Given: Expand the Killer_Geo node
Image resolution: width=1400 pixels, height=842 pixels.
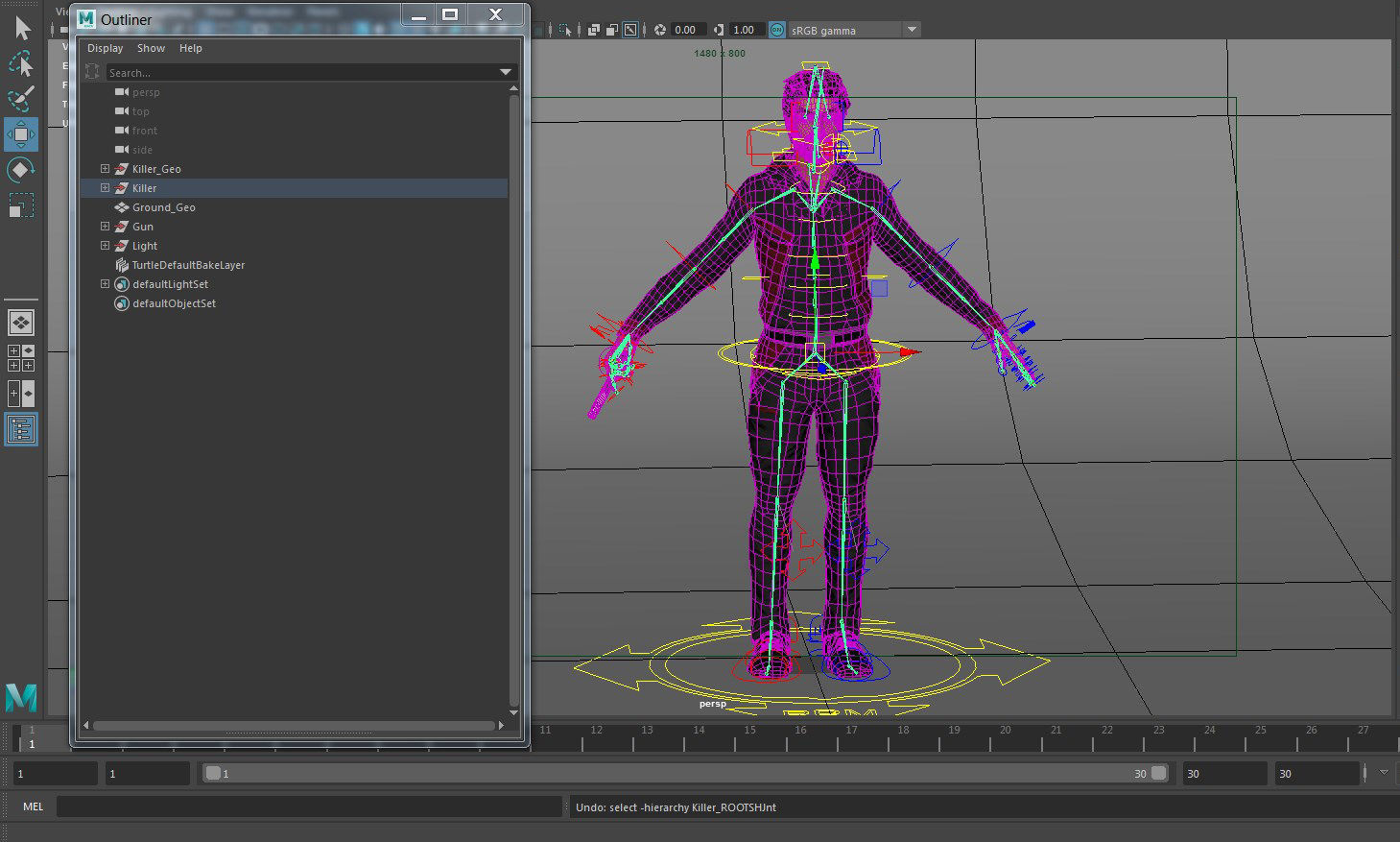Looking at the screenshot, I should [105, 169].
